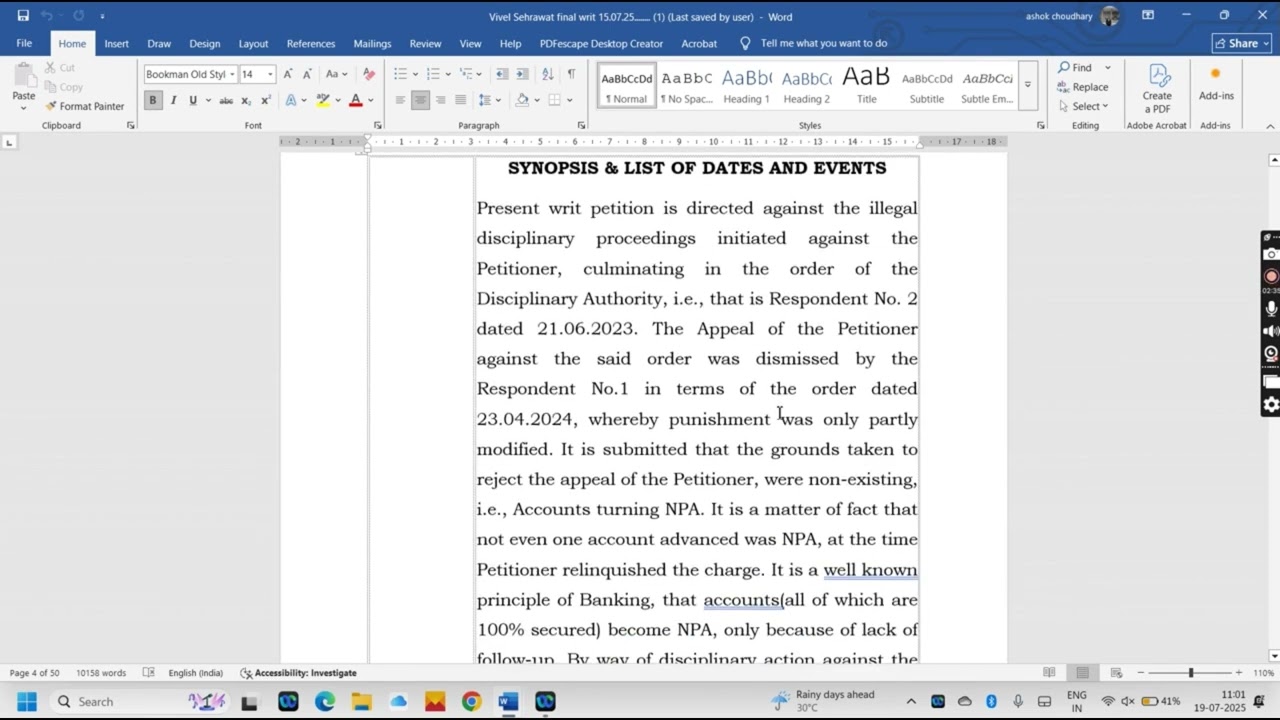
Task: Open the ribbon display options icon
Action: (1148, 16)
